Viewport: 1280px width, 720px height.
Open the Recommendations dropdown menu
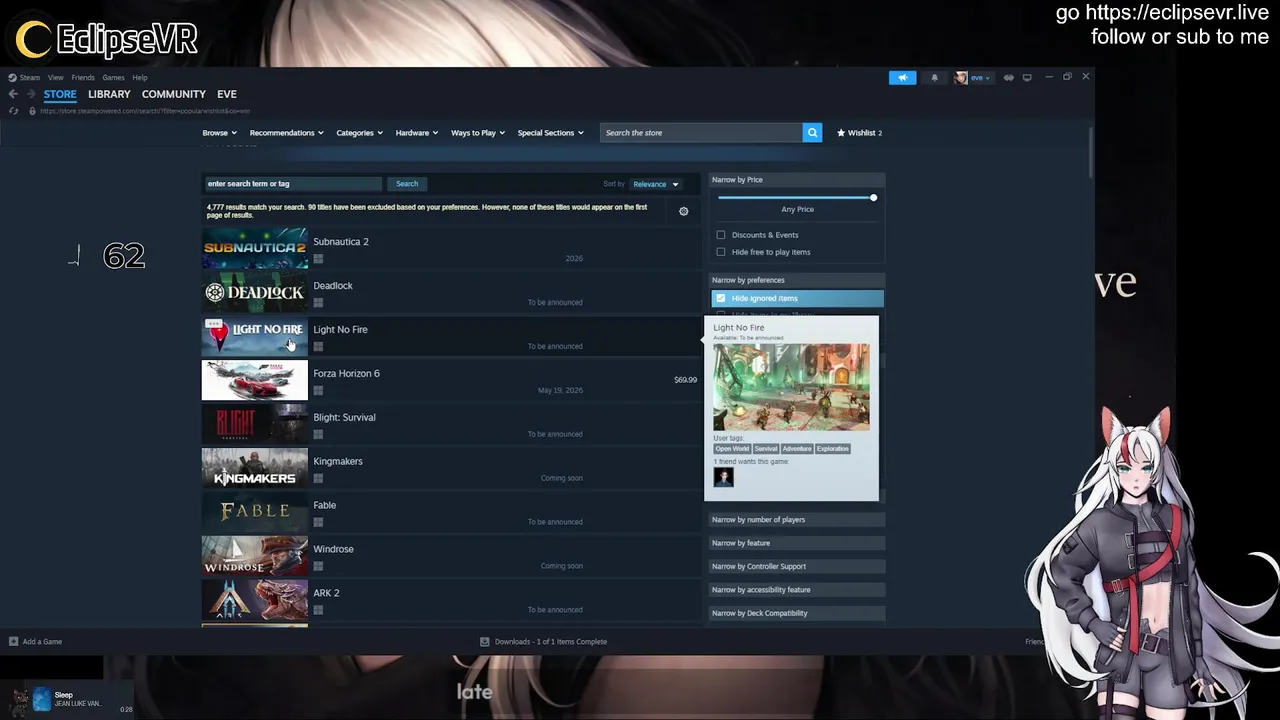(x=287, y=132)
